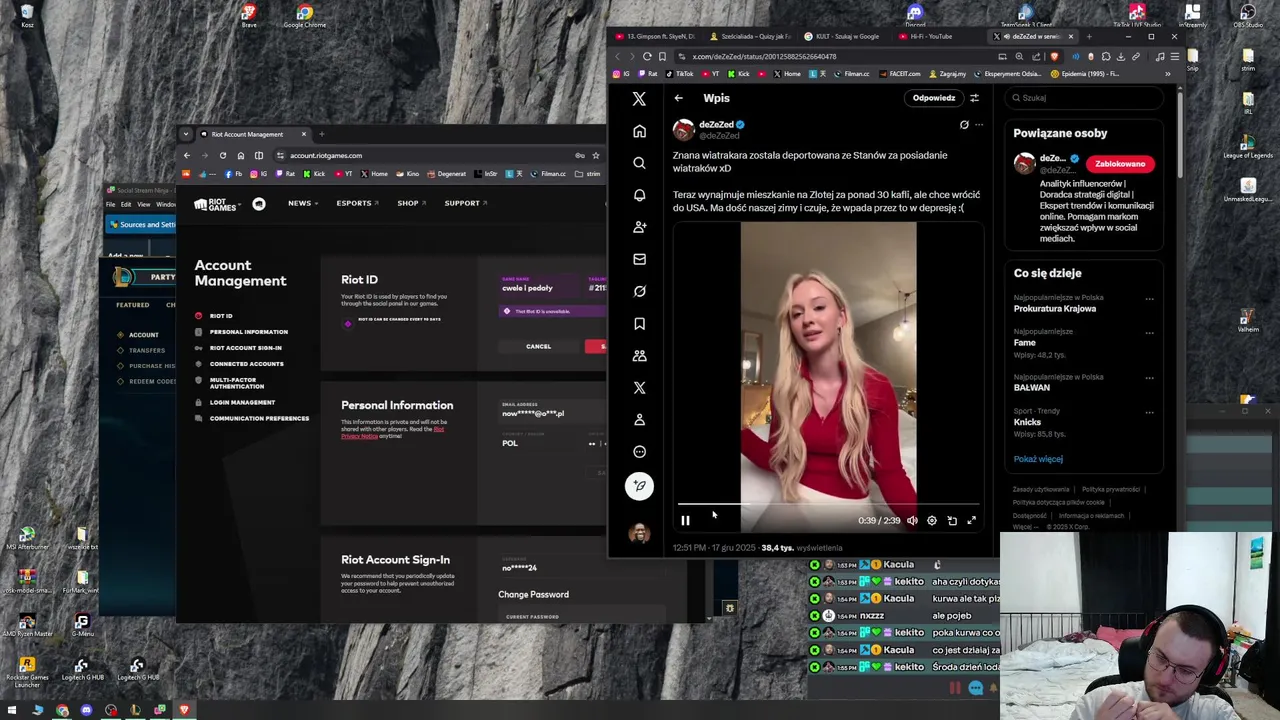Open new tab in Riot browser window

[322, 134]
